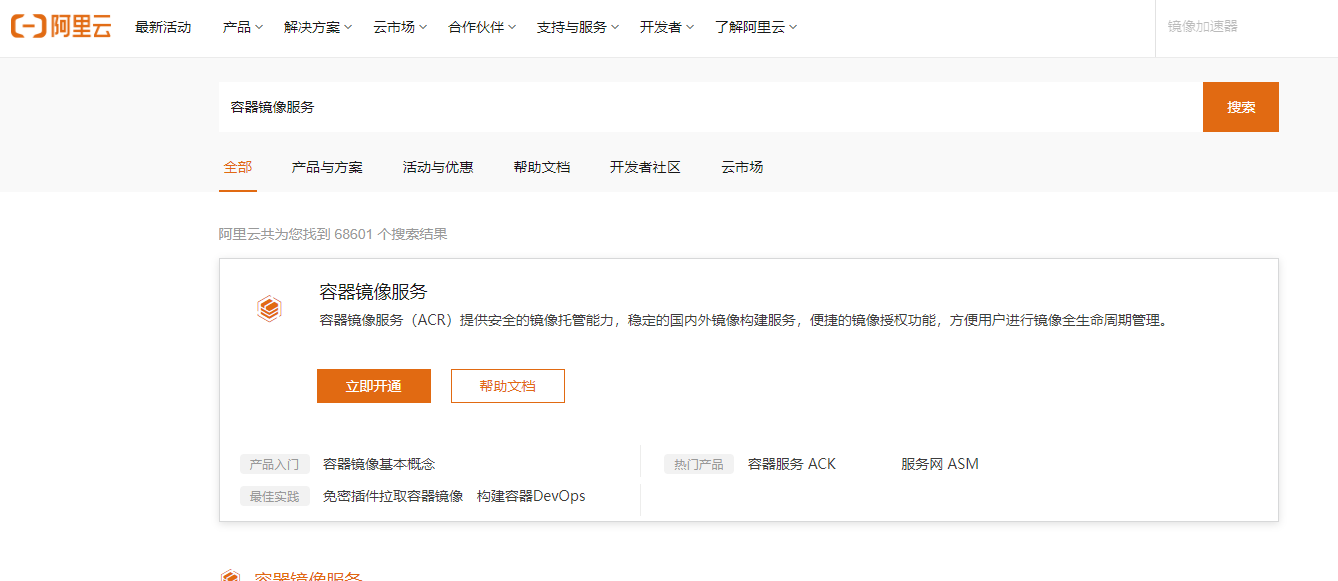This screenshot has height=581, width=1338.
Task: Switch to the 产品与方案 tab
Action: (x=327, y=167)
